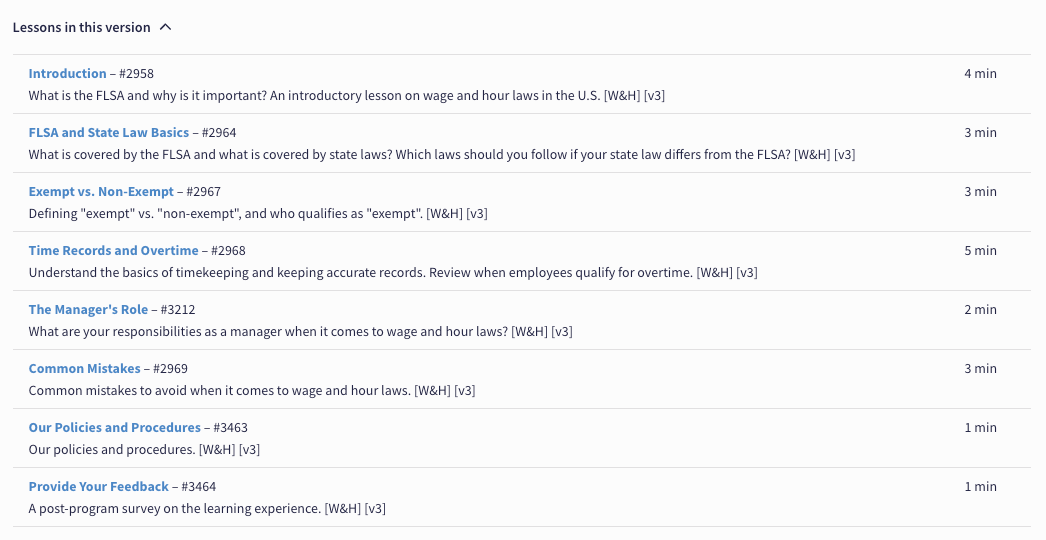Open the Our Policies and Procedures lesson
1046x540 pixels.
[114, 428]
